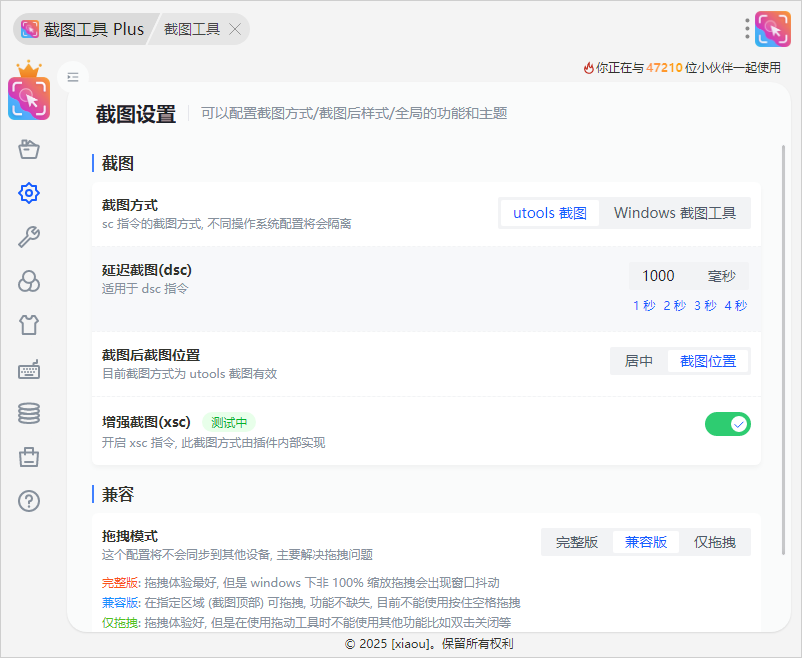Click the blue 兼容版 description label

[x=120, y=602]
